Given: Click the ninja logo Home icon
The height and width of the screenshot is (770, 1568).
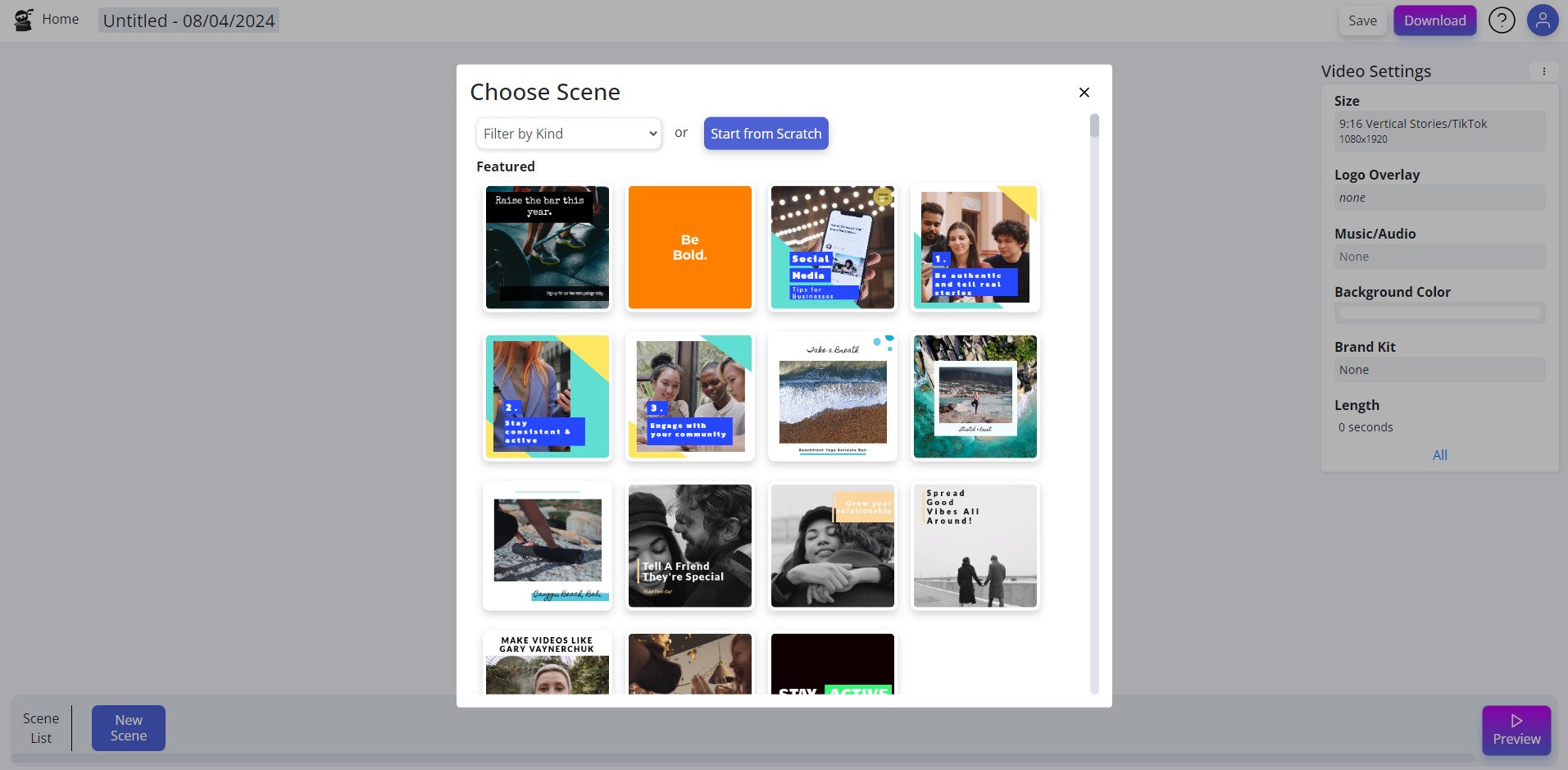Looking at the screenshot, I should (24, 20).
